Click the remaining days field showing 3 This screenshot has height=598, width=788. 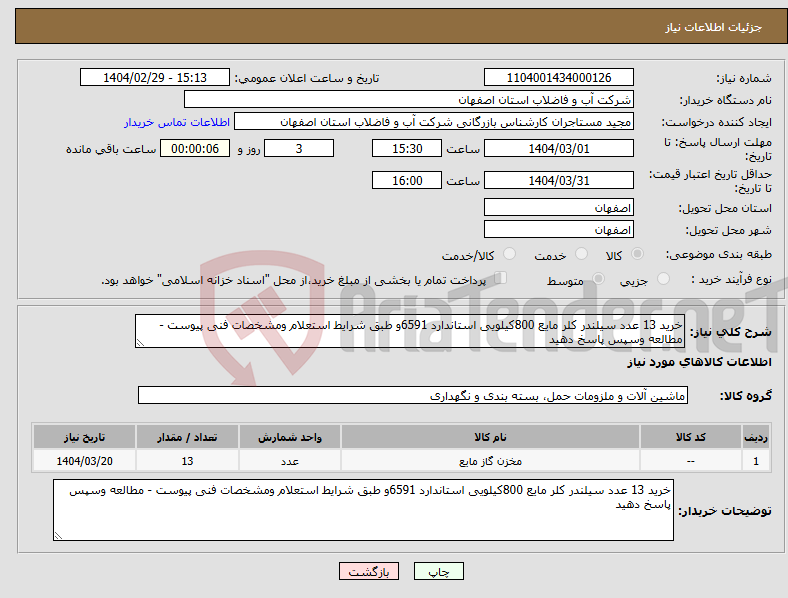[299, 148]
